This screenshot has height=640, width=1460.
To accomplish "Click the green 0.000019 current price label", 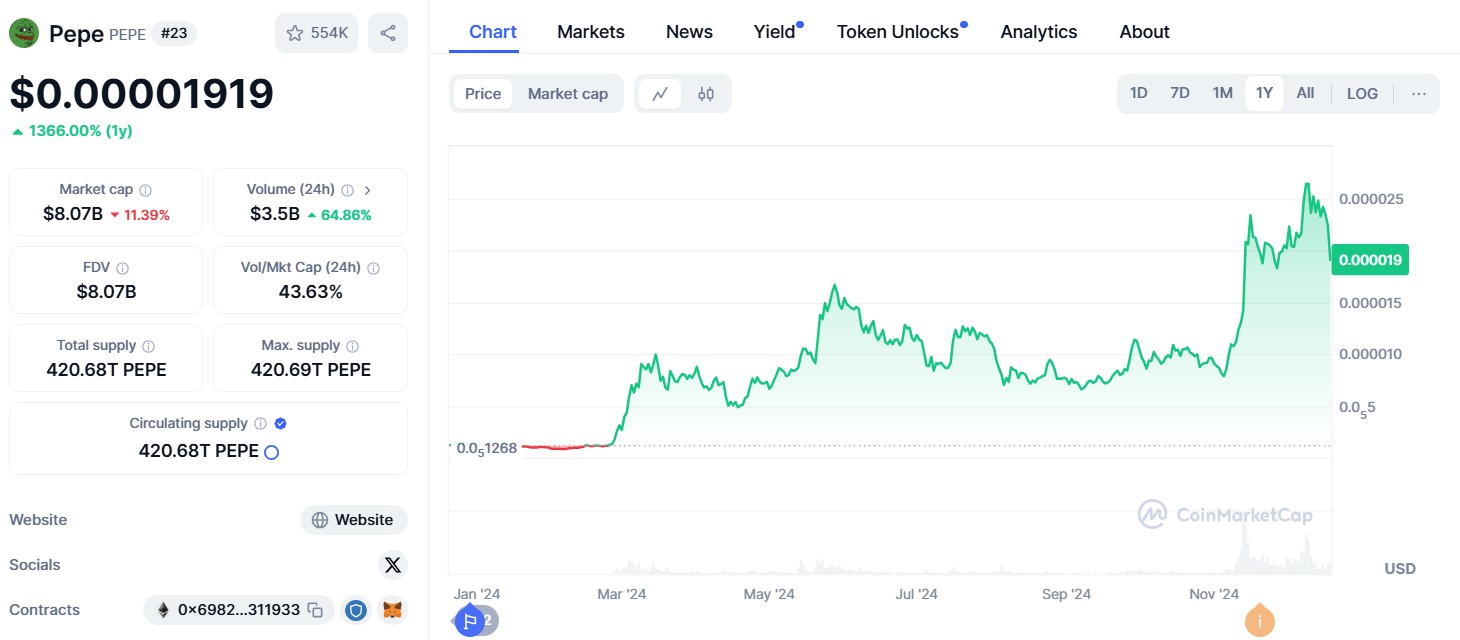I will (1369, 260).
